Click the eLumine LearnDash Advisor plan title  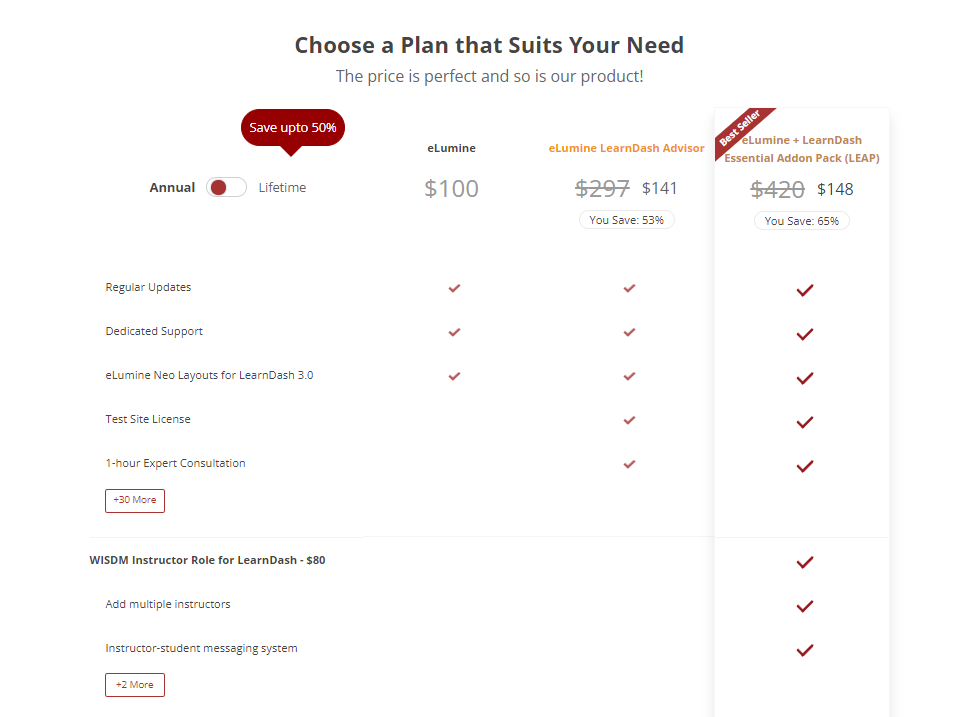(x=626, y=148)
